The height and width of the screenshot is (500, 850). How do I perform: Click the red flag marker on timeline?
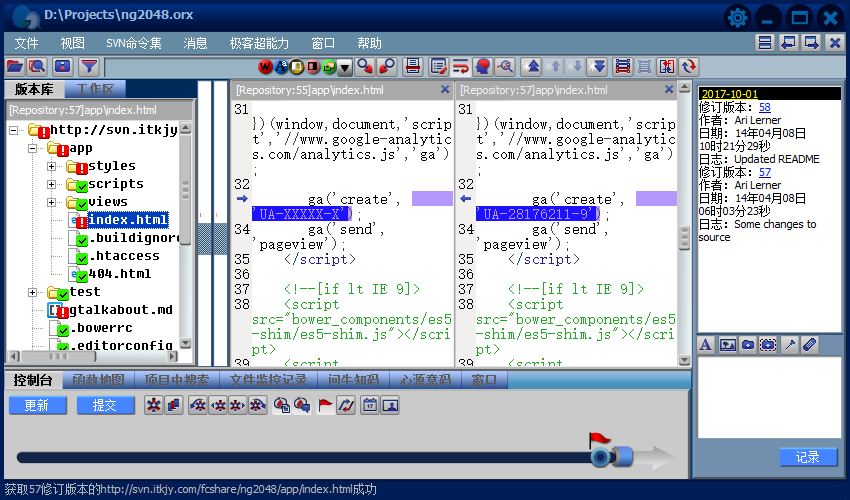tap(599, 439)
